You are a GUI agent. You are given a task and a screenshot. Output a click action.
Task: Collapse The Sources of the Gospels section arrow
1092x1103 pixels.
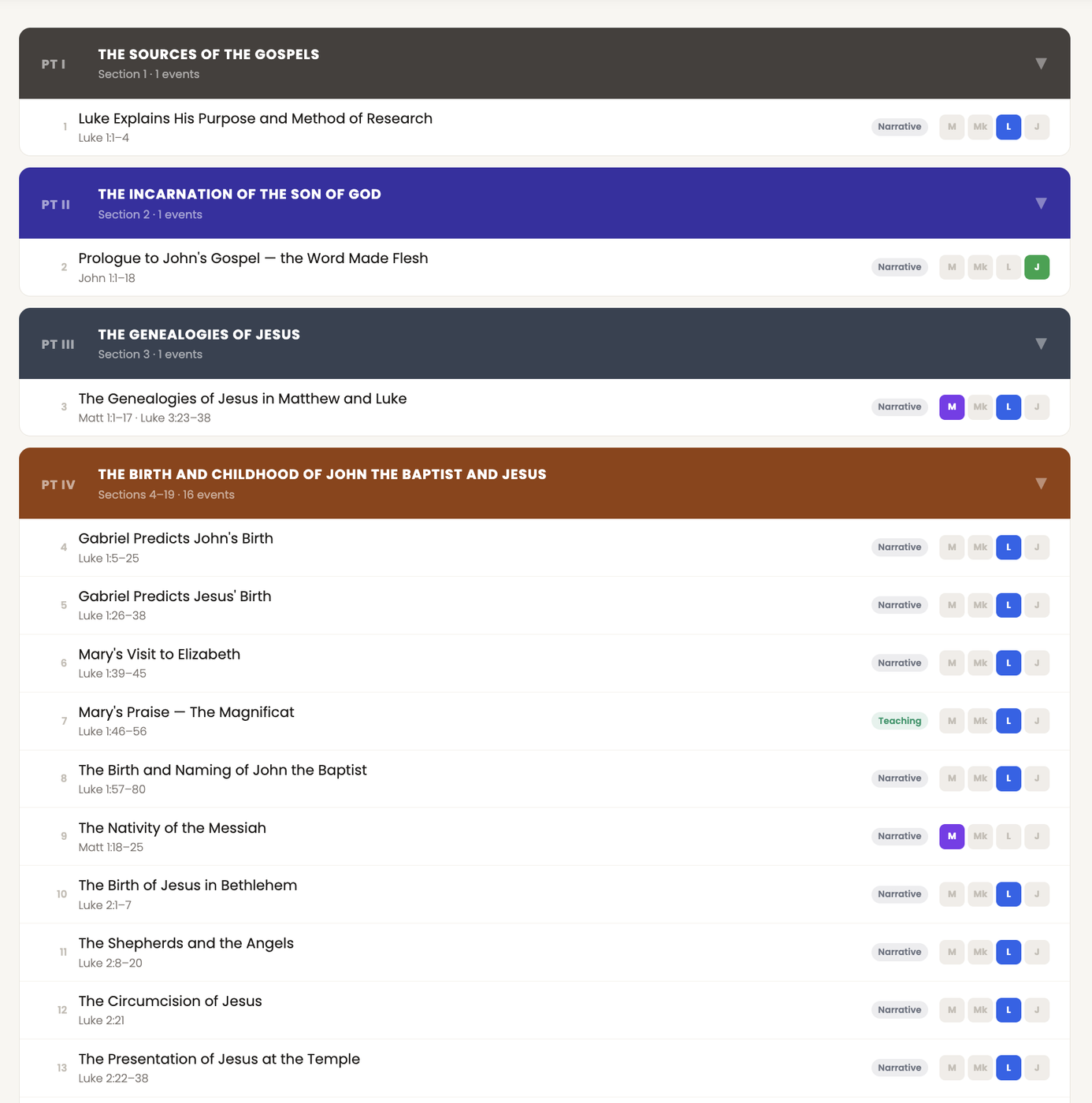pos(1041,64)
